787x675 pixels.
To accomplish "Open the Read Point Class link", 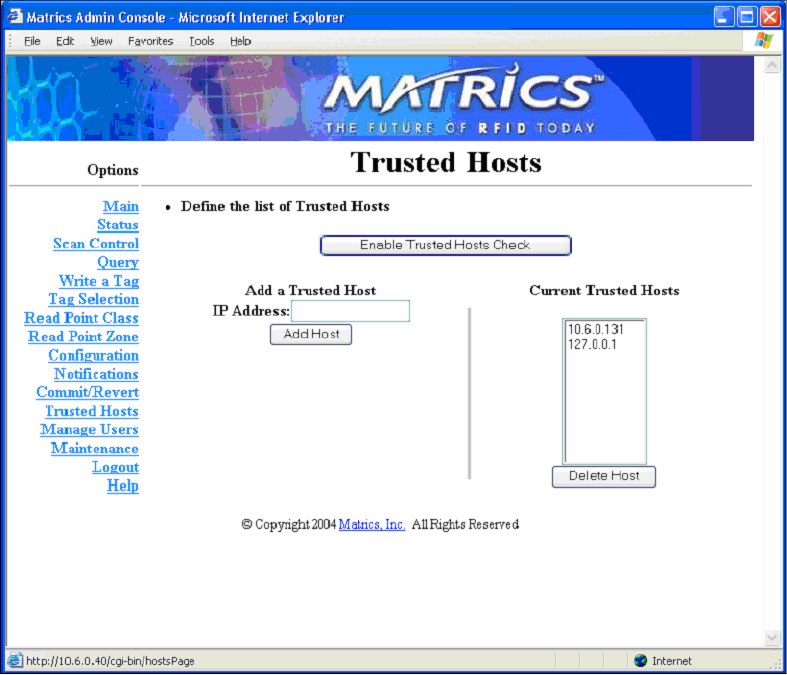I will click(81, 318).
